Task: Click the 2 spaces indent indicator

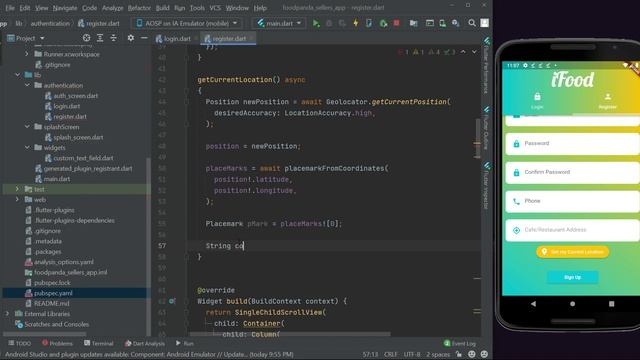Action: 438,354
